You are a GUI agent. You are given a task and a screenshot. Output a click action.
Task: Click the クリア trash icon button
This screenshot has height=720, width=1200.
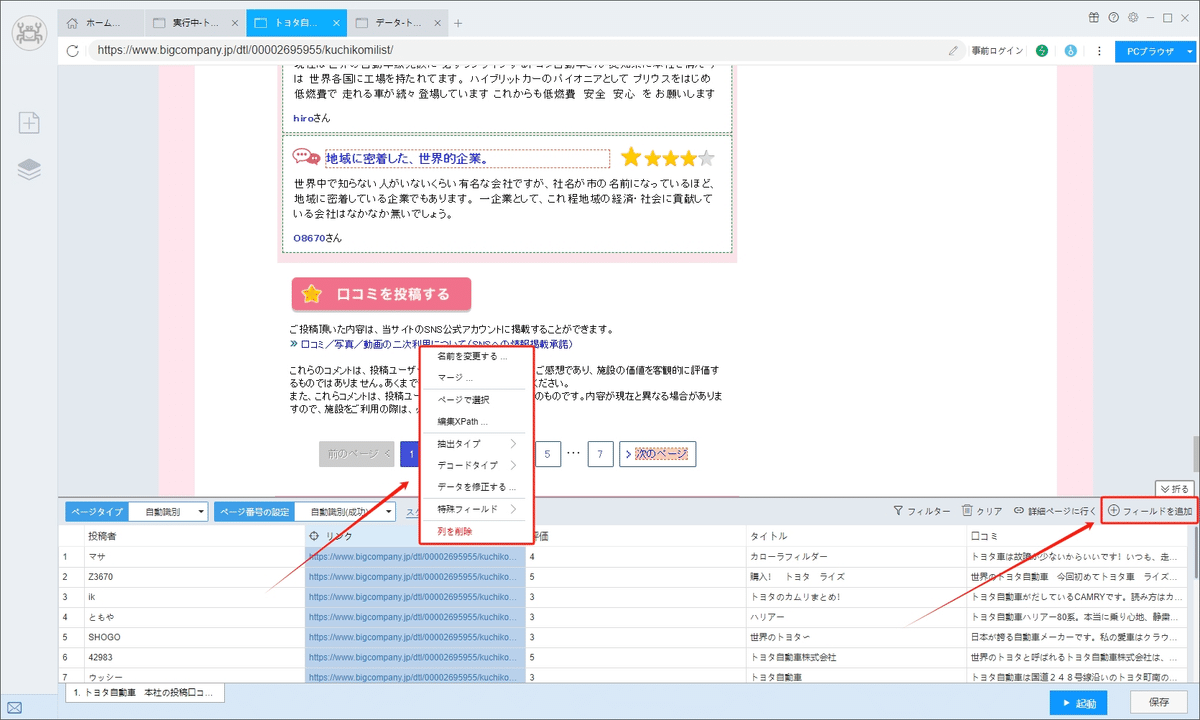[982, 511]
